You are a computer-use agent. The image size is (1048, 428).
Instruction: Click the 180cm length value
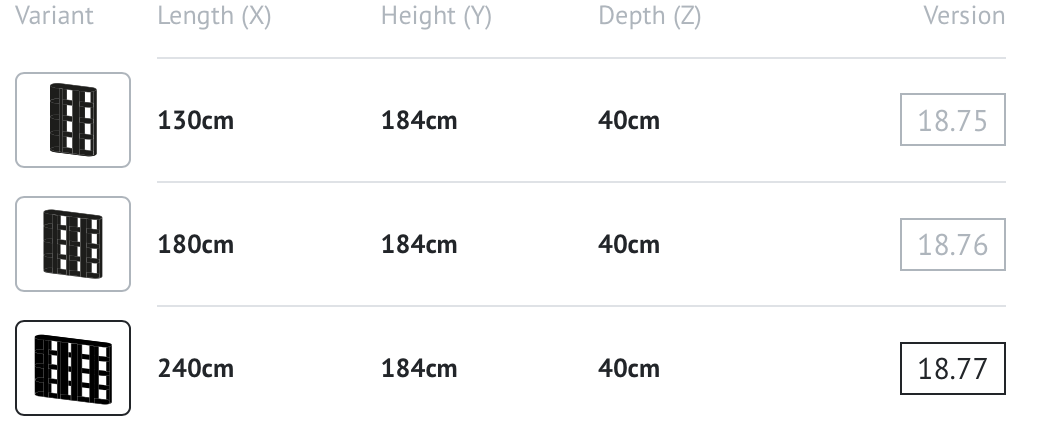pyautogui.click(x=196, y=245)
